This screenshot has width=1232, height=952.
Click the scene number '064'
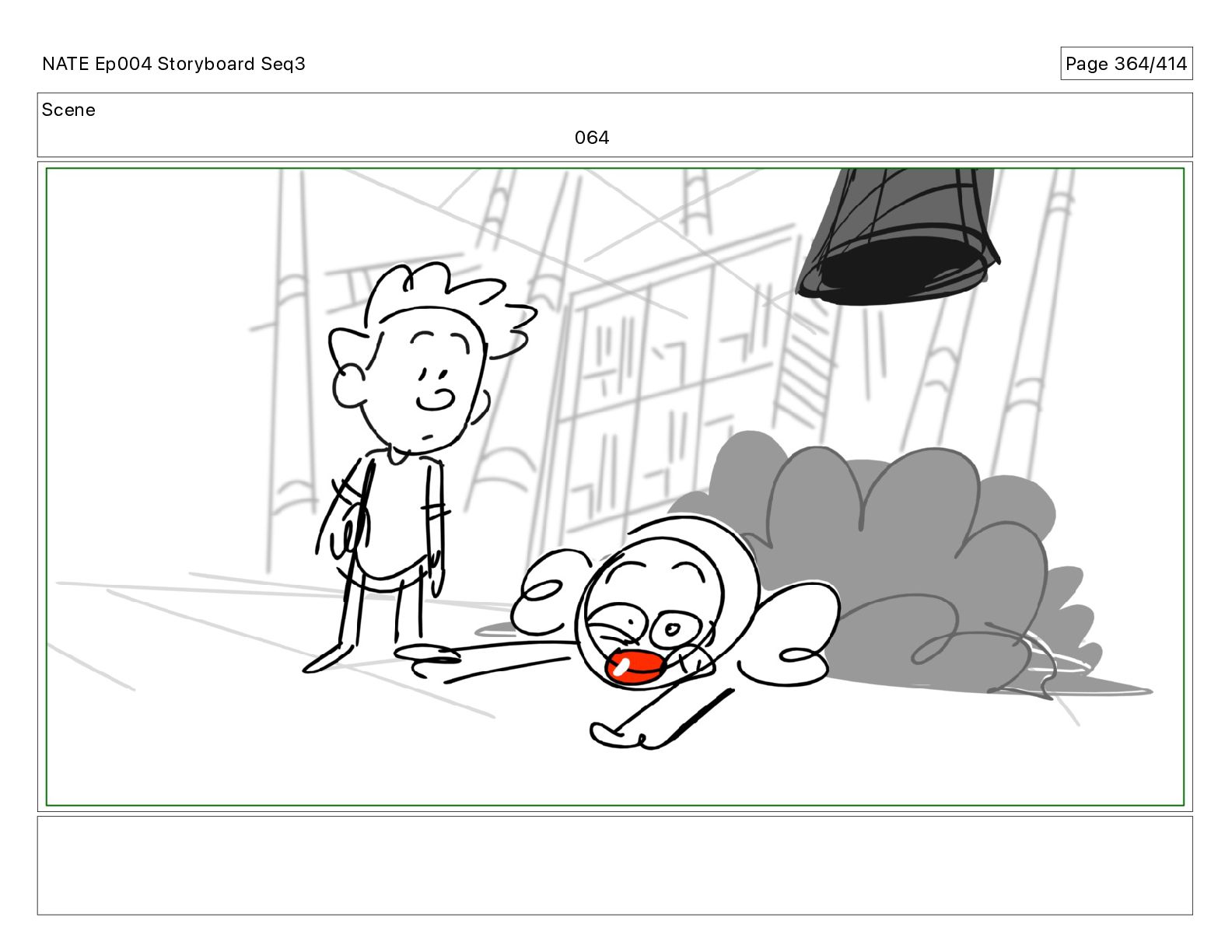click(x=592, y=138)
